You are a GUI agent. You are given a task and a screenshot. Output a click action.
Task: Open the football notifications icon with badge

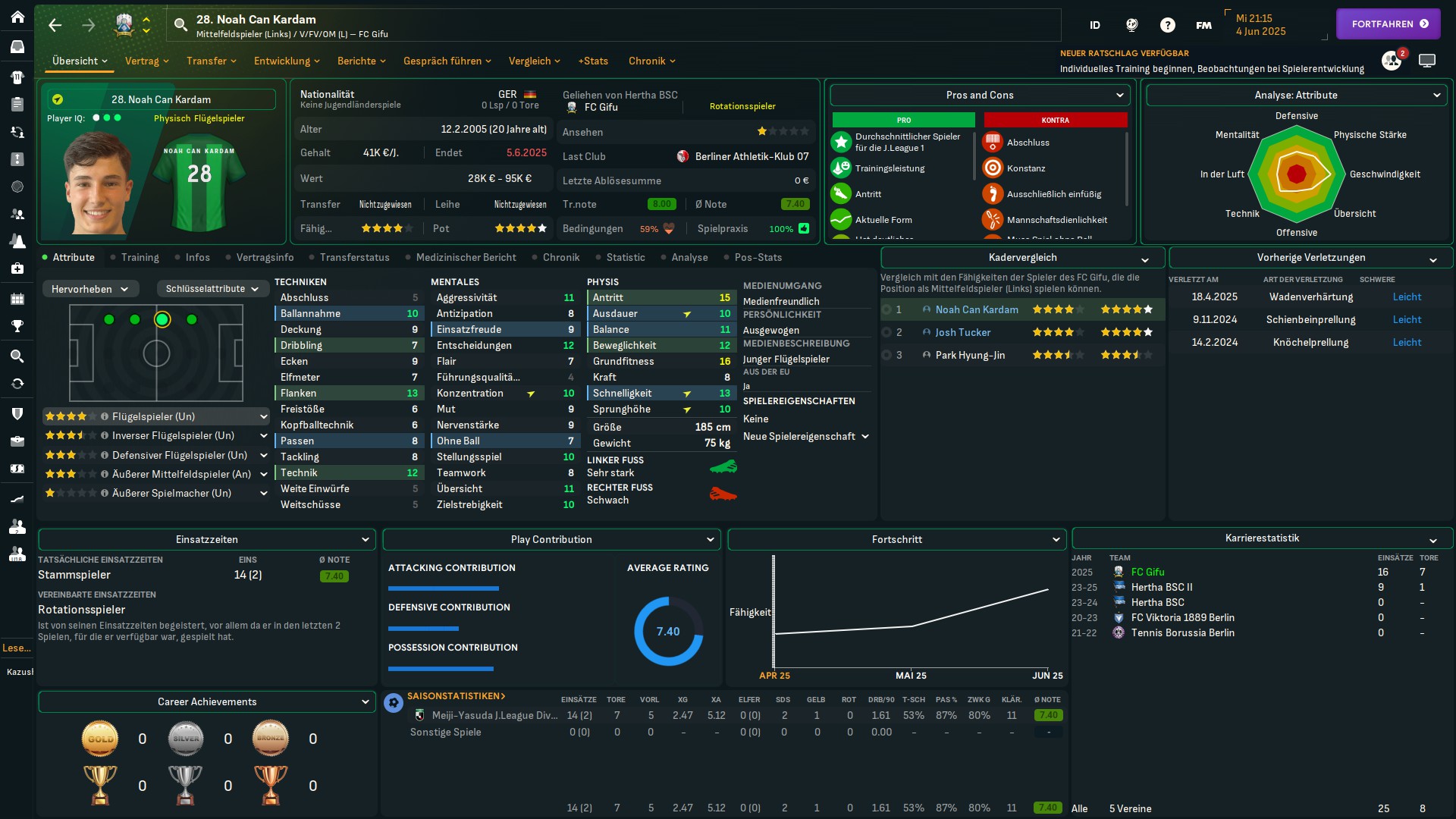point(1392,61)
